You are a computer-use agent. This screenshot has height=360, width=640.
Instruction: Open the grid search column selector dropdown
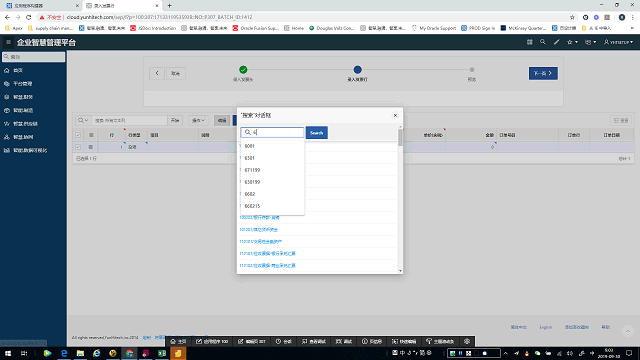point(83,120)
